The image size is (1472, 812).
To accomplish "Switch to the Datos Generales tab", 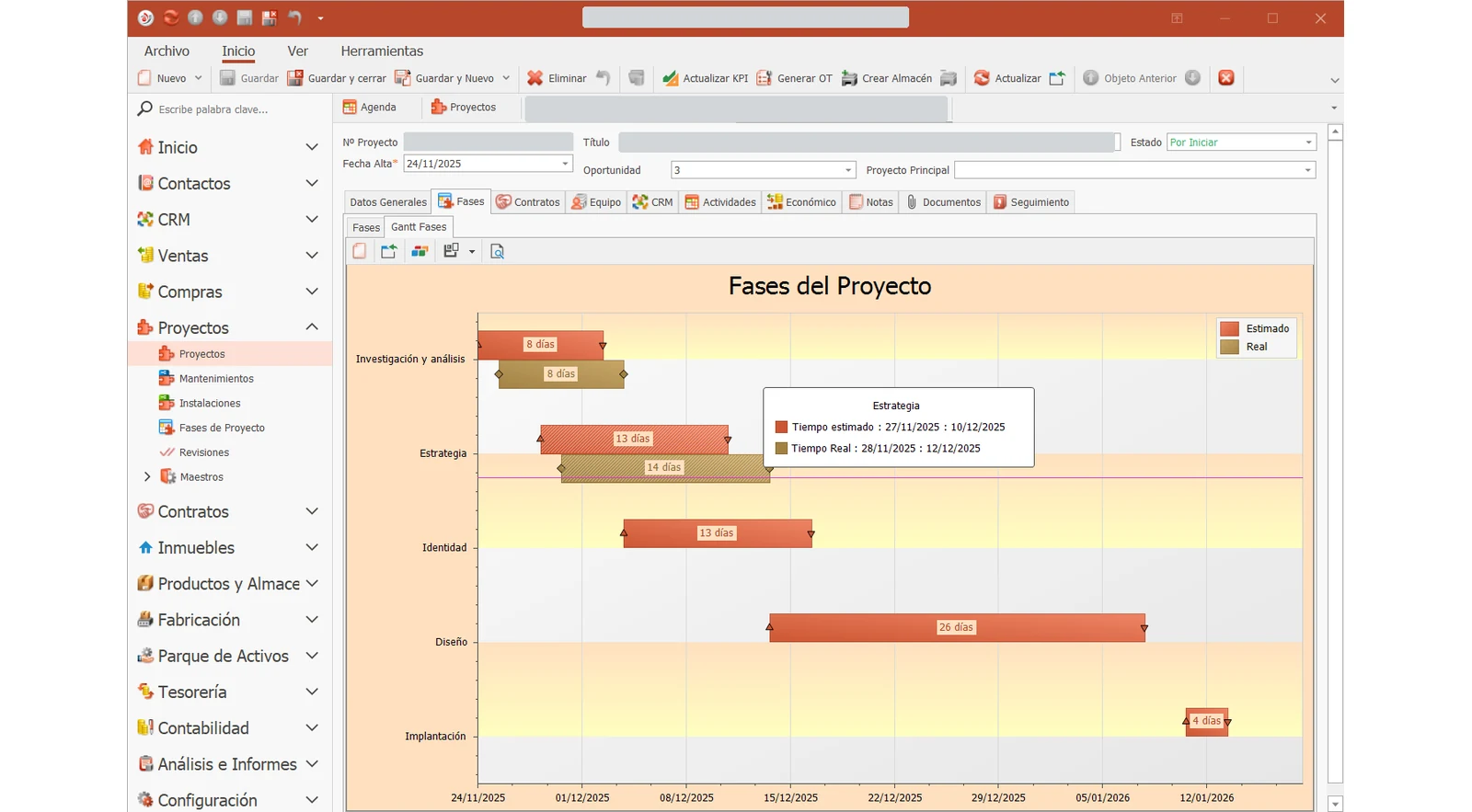I will point(388,202).
